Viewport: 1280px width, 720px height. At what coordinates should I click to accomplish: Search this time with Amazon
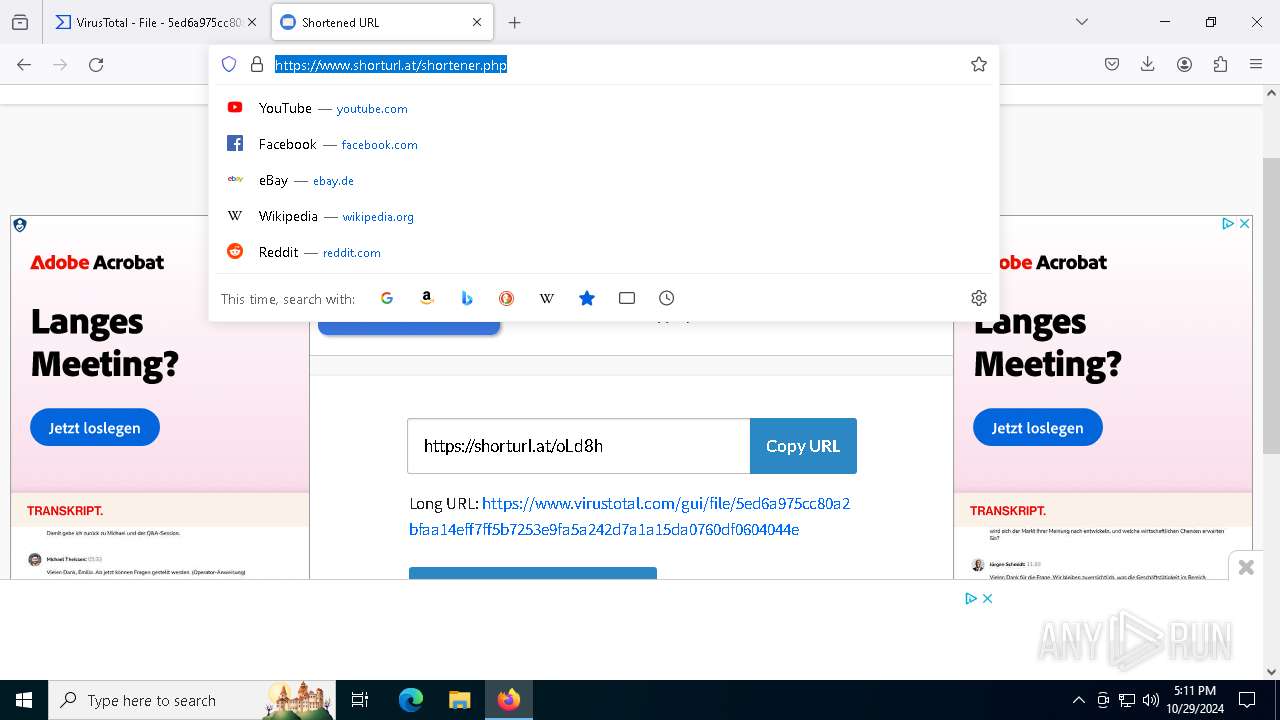pos(427,298)
